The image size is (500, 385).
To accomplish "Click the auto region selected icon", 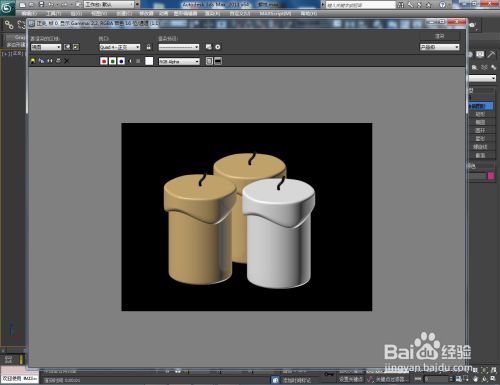I will coord(76,47).
